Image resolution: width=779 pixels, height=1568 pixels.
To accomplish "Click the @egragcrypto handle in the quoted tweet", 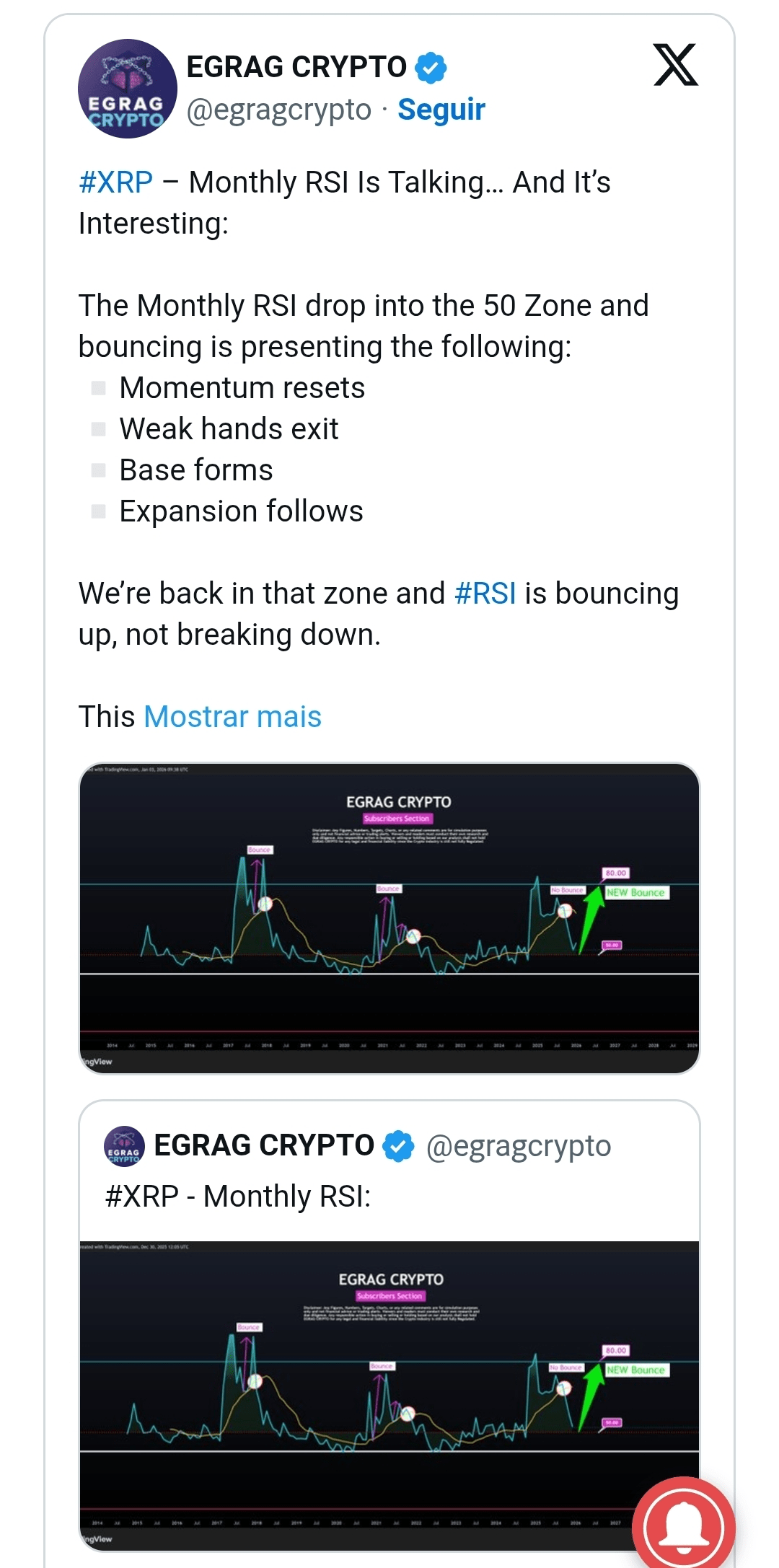I will (x=518, y=1146).
